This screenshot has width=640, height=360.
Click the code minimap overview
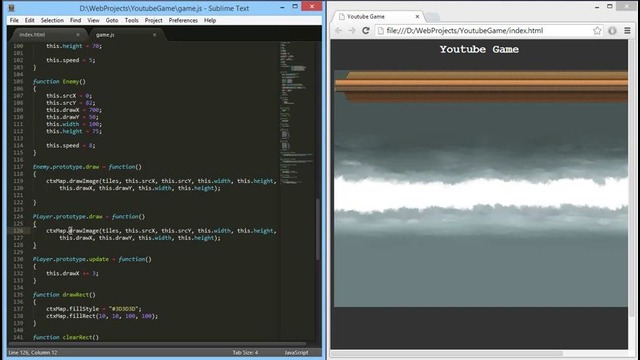(297, 114)
